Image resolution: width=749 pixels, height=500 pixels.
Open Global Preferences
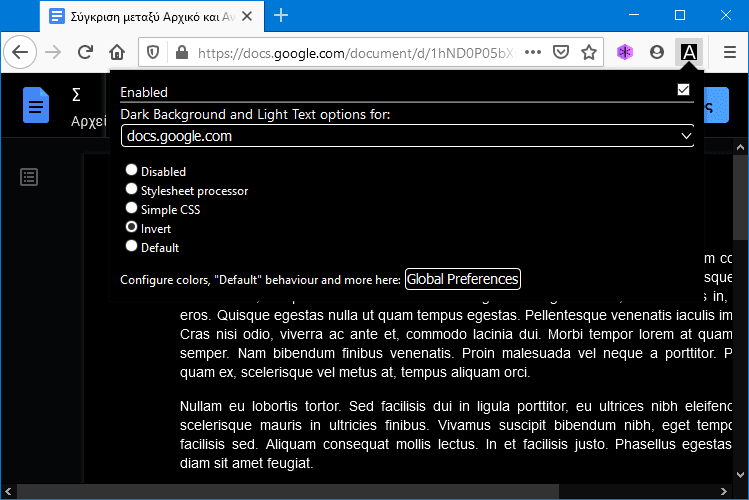coord(462,279)
